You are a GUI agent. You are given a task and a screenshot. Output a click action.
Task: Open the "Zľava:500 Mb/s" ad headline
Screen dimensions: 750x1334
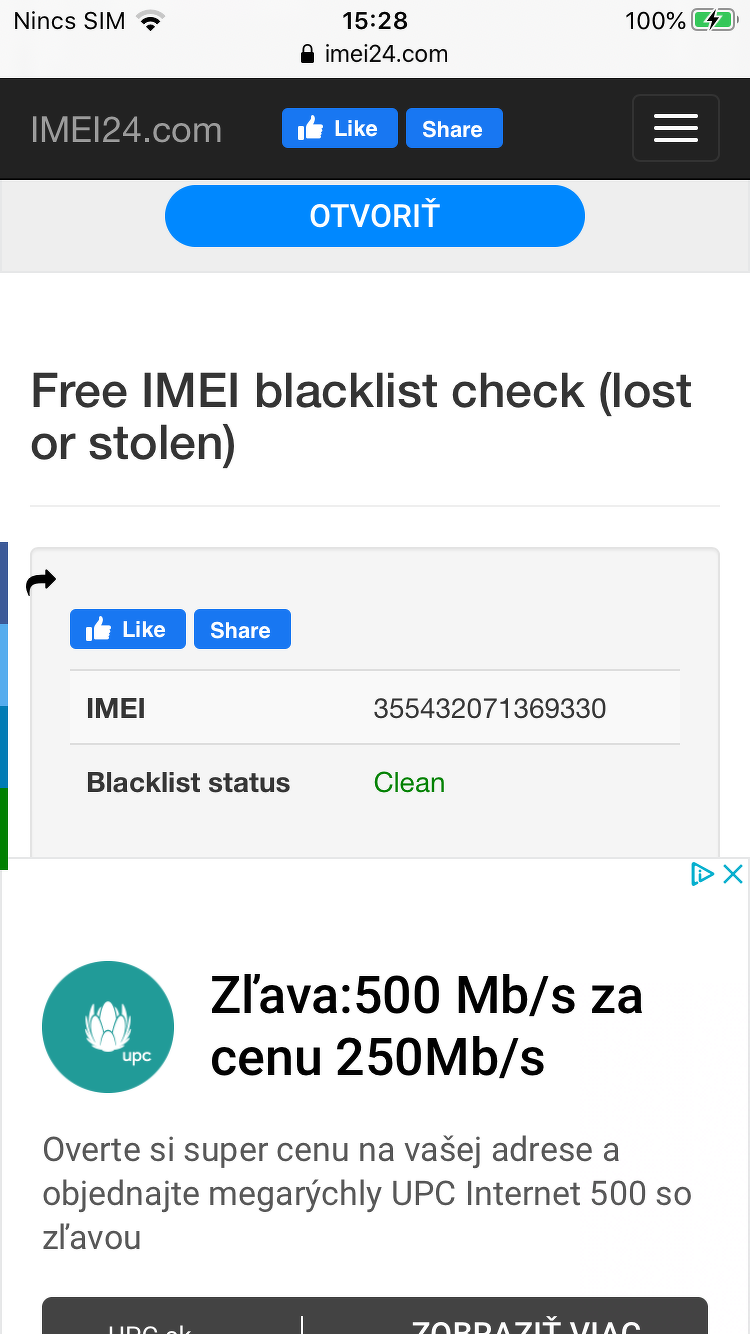point(426,1026)
